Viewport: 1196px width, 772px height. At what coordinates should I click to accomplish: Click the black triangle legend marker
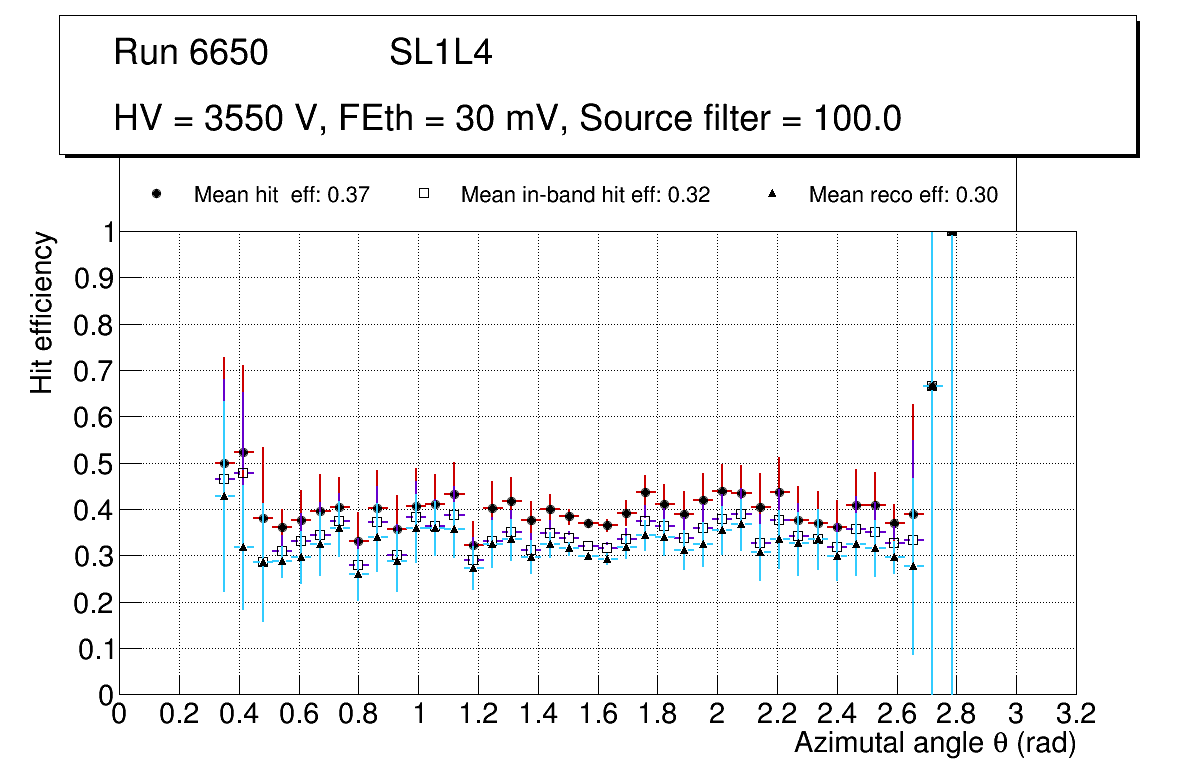pyautogui.click(x=771, y=195)
